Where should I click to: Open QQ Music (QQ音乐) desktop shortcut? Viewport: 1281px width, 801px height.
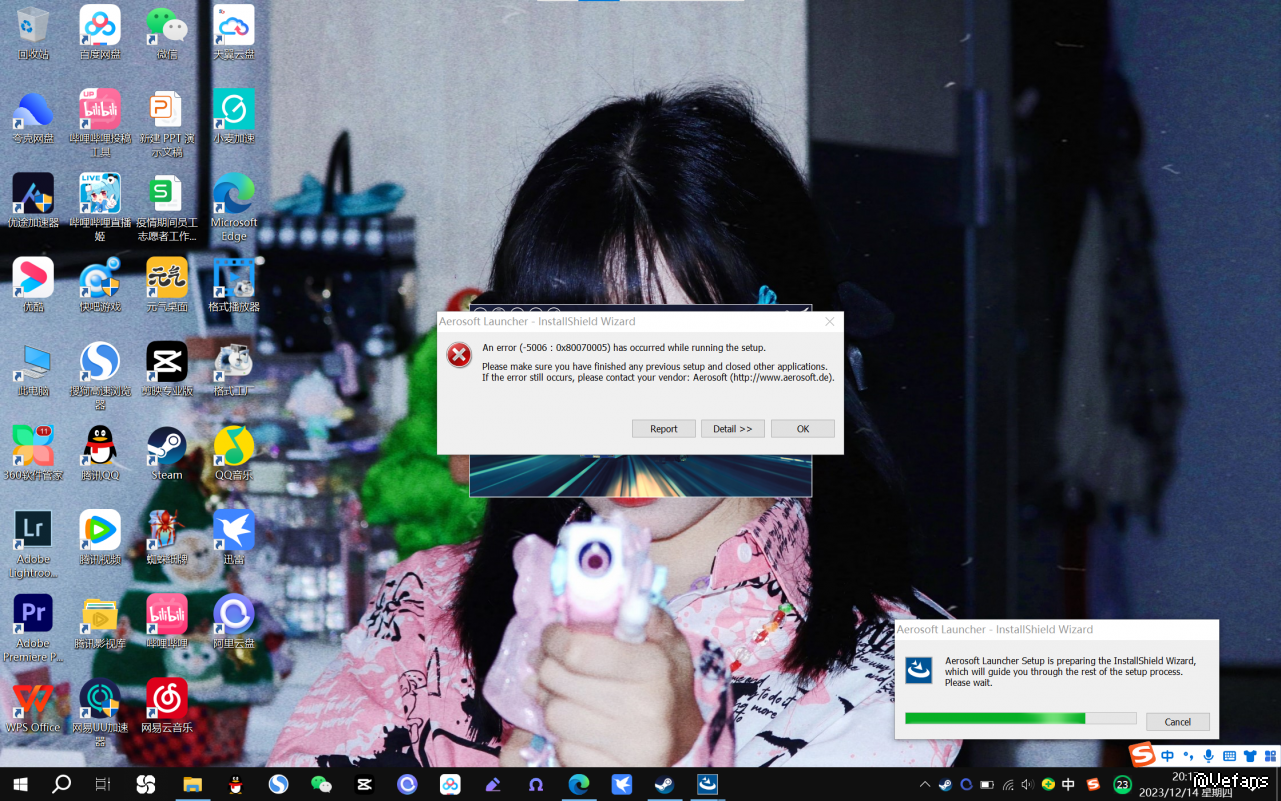[x=234, y=453]
